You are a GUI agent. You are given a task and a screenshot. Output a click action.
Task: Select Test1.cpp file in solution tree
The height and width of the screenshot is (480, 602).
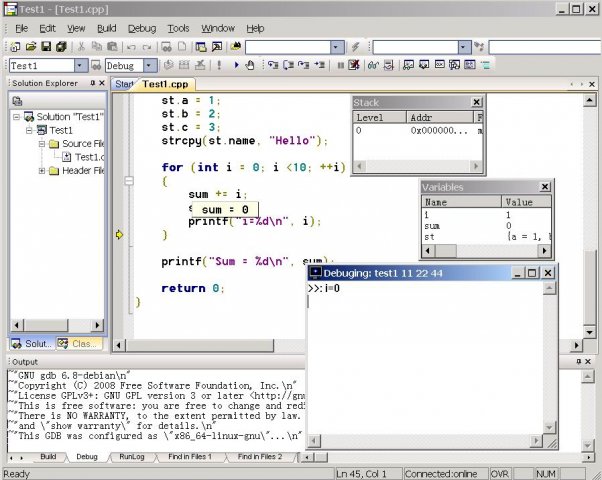click(x=88, y=157)
